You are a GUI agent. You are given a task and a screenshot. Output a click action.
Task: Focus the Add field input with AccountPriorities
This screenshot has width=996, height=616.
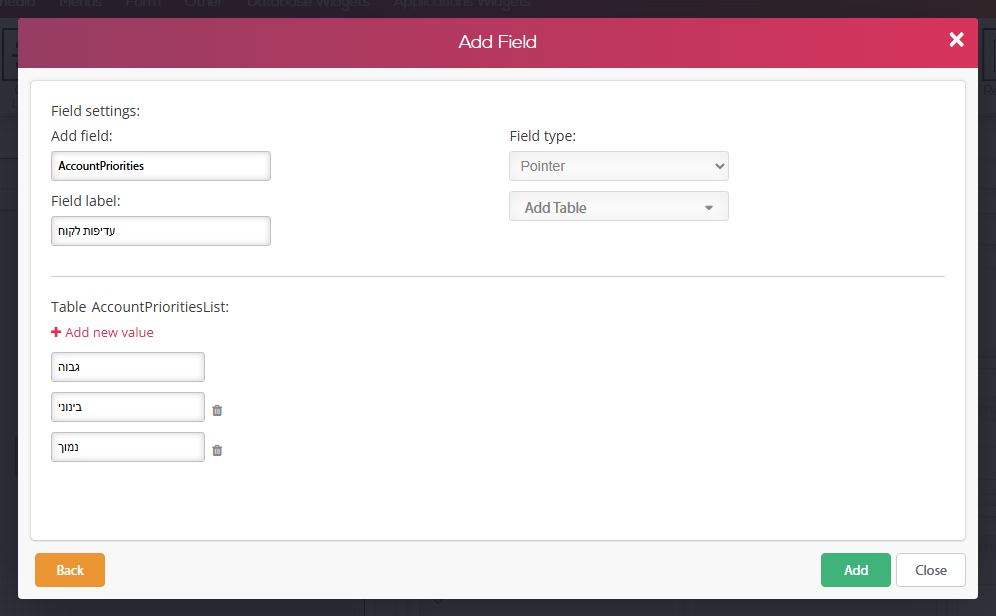coord(161,166)
